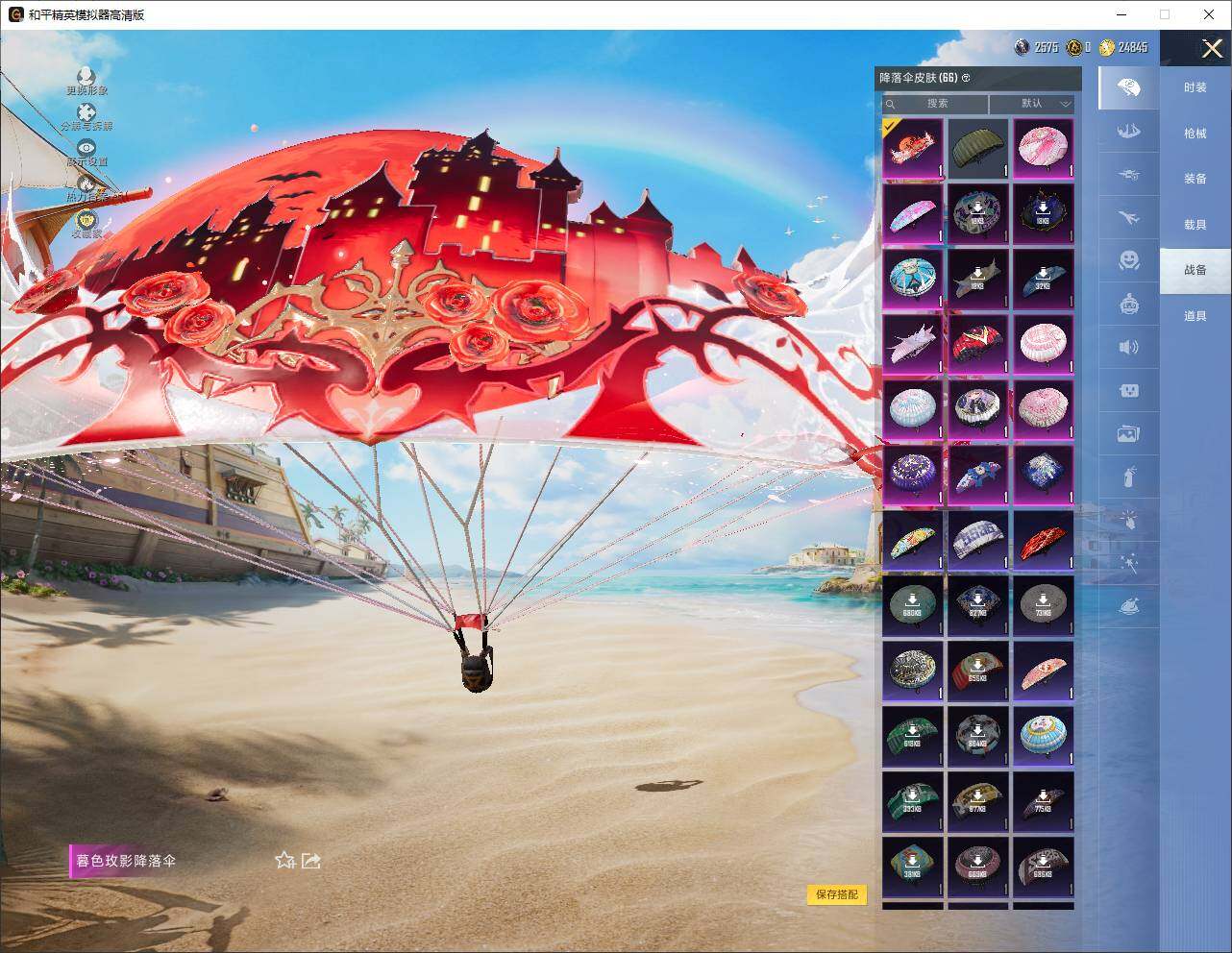
Task: Select the airplane category icon in sidebar
Action: [1129, 218]
